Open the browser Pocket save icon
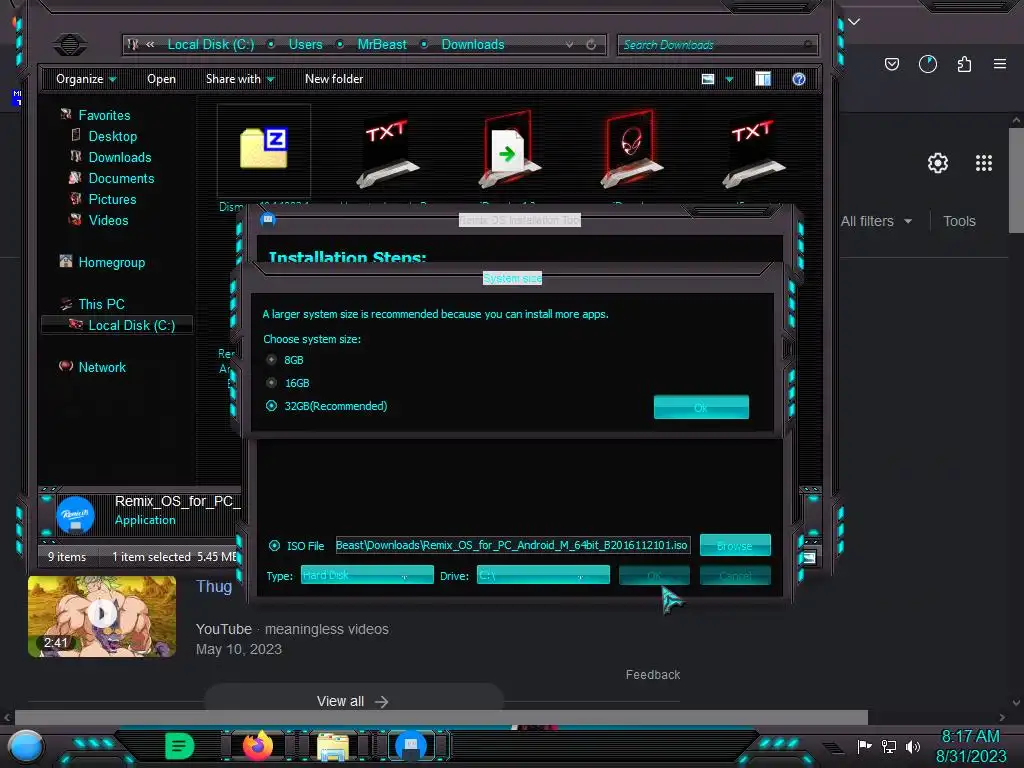Screen dimensions: 1024x768 point(891,64)
